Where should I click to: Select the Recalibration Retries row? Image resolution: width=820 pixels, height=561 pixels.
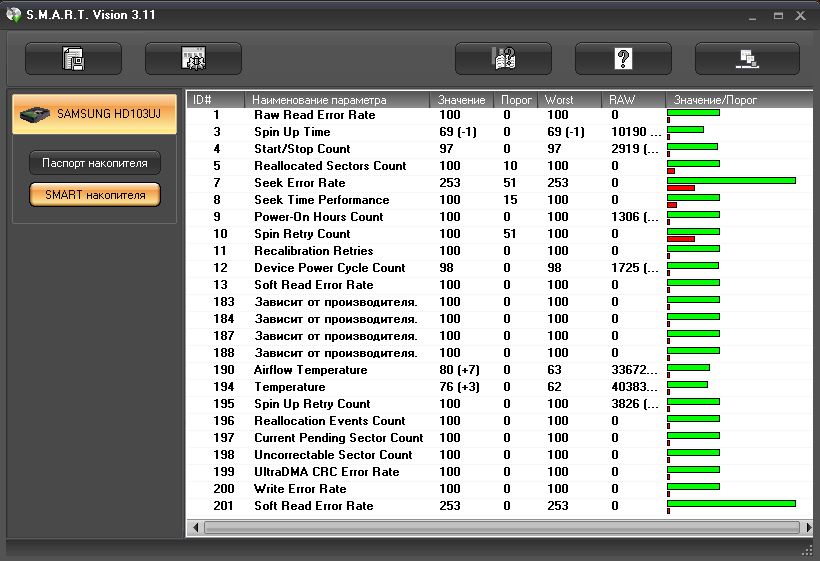[499, 251]
